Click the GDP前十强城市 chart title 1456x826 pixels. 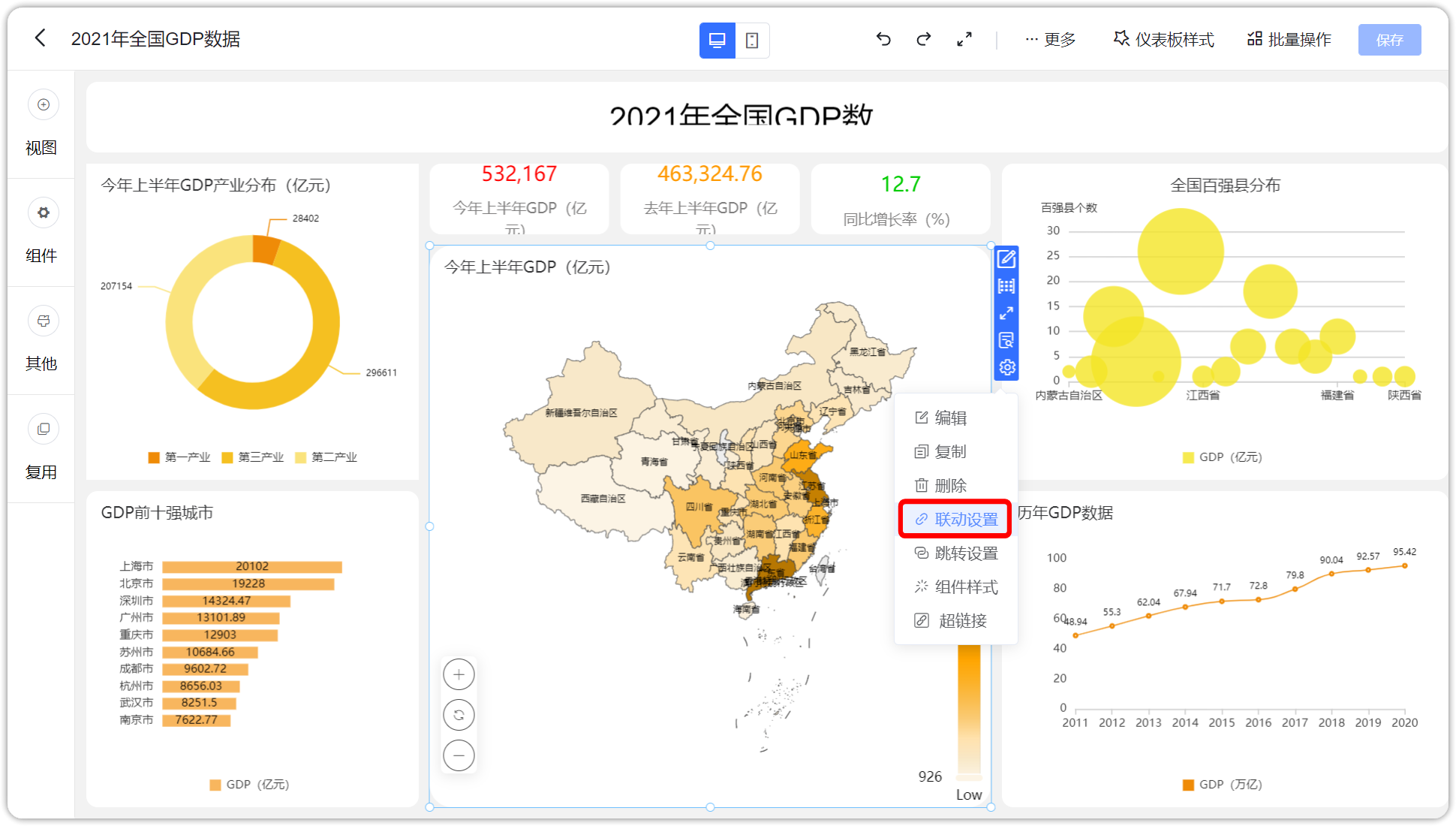157,513
